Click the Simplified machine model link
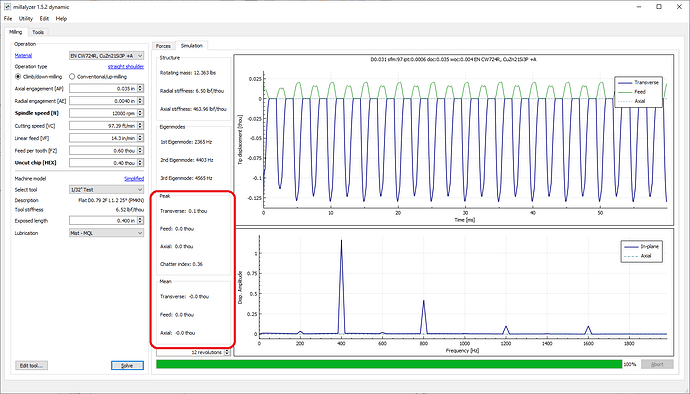Screen dimensions: 690x394 pos(134,179)
